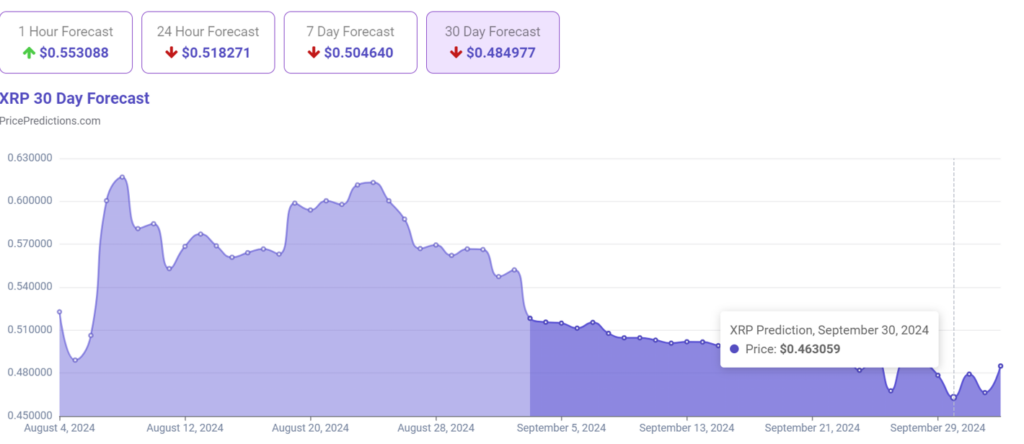Viewport: 1024px width, 444px height.
Task: Click the red down arrow beside $0.484977
Action: click(456, 52)
